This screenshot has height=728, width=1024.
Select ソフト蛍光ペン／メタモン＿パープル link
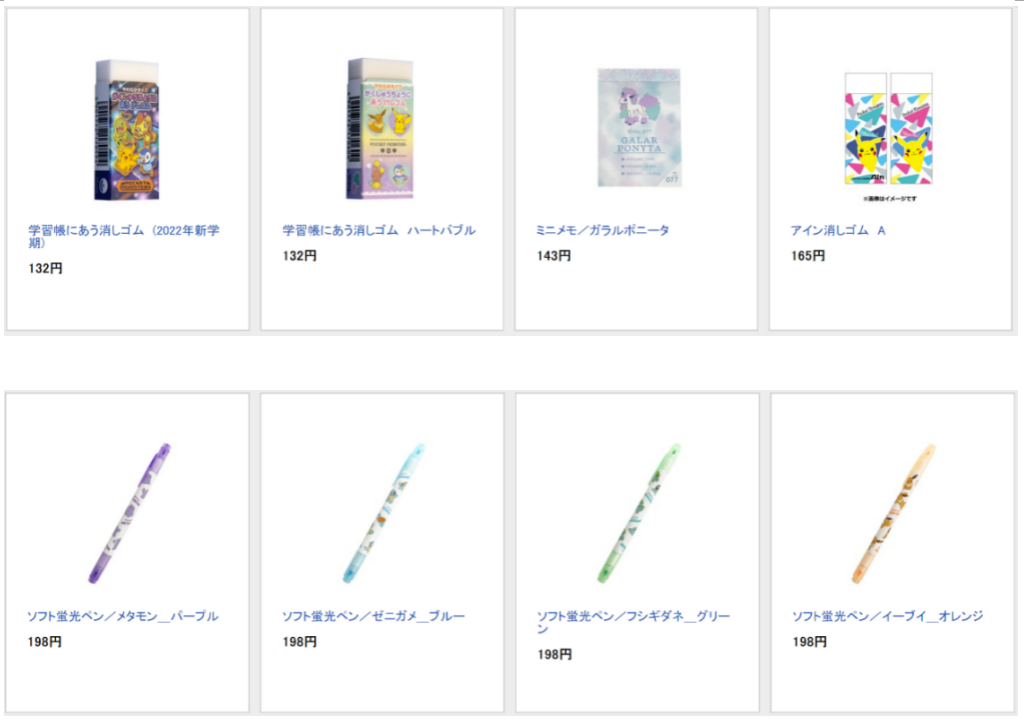[x=123, y=616]
